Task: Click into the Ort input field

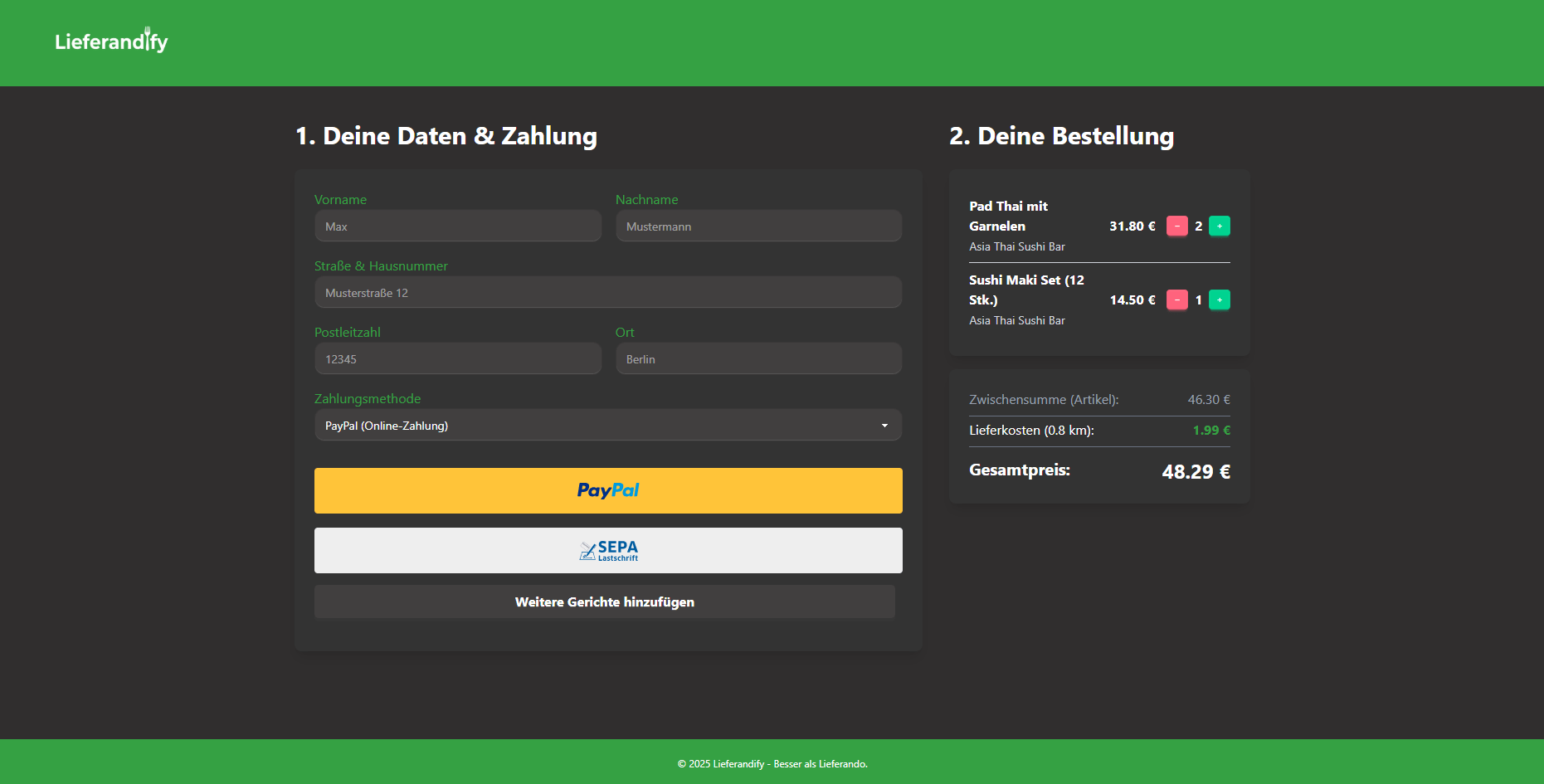Action: (x=757, y=359)
